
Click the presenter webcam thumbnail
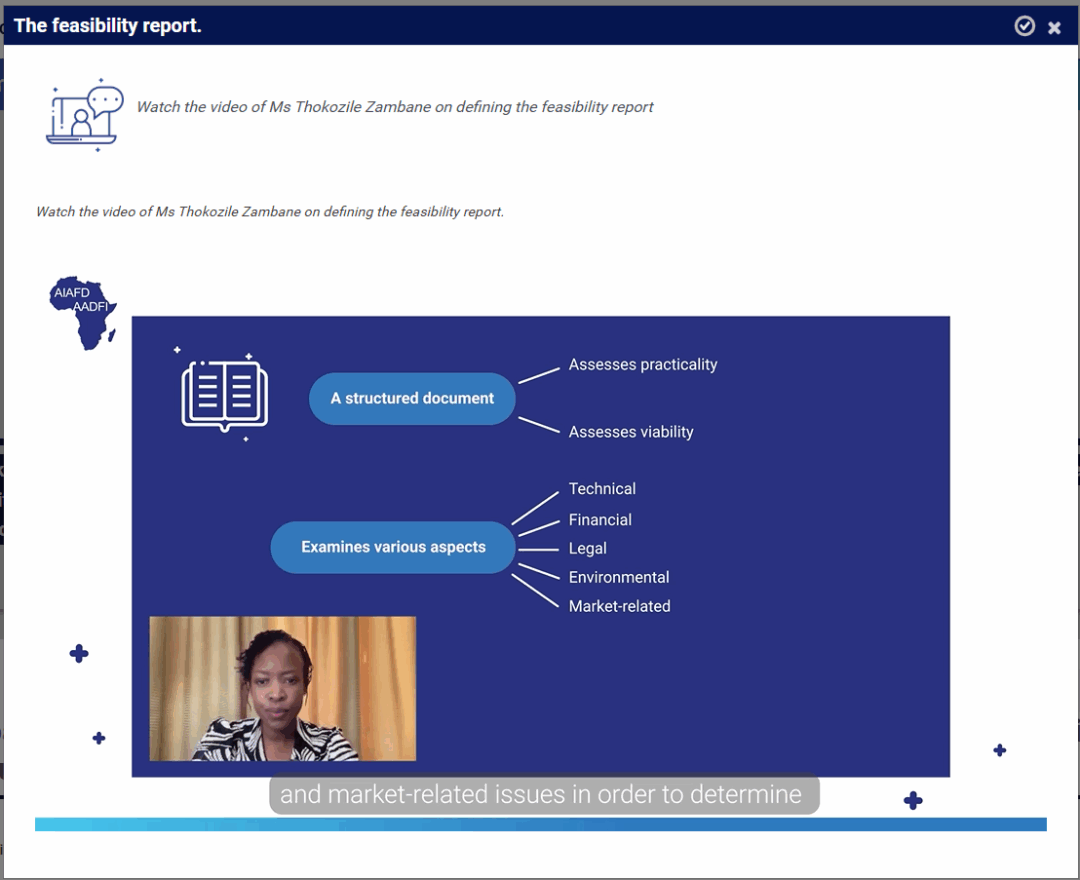(x=282, y=688)
